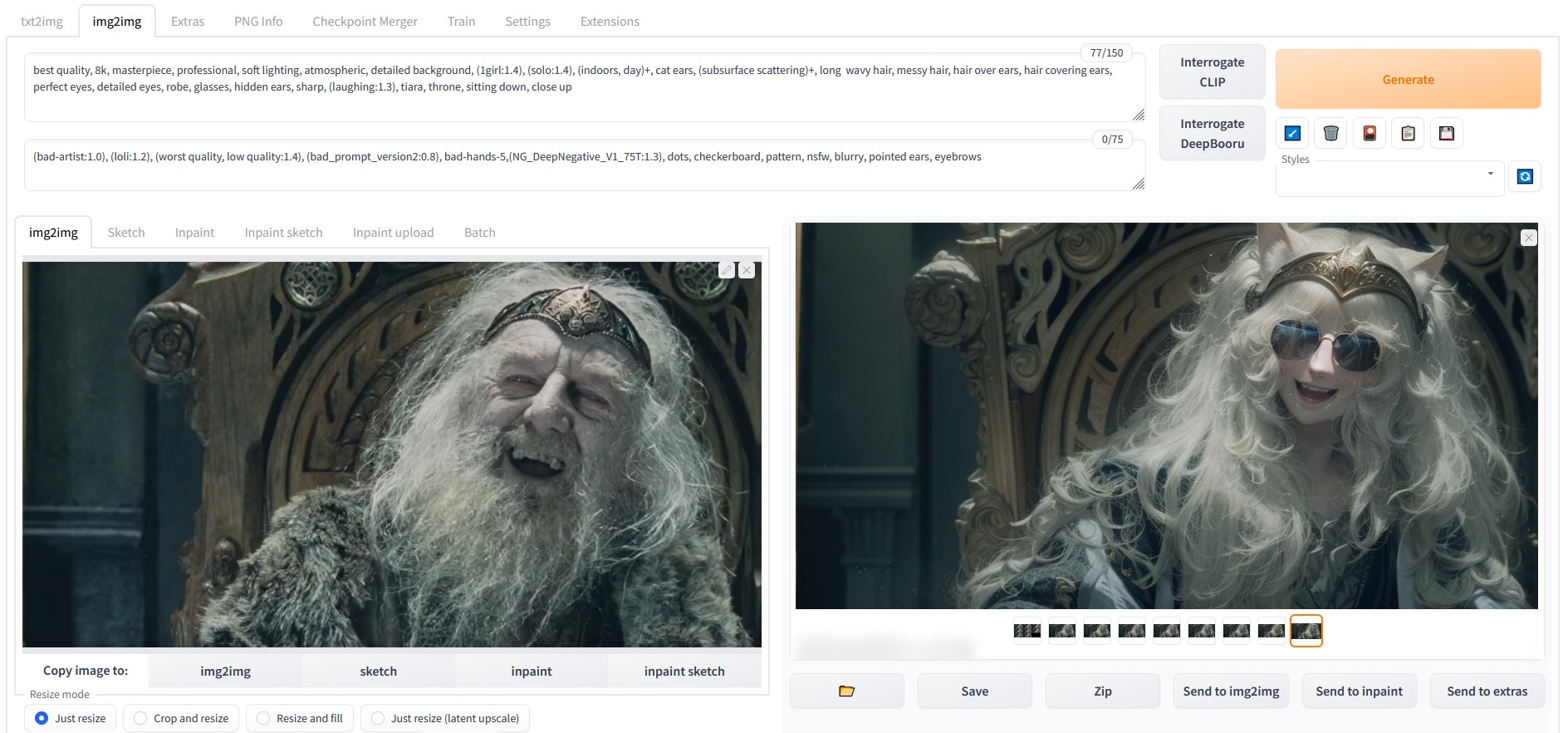Open the output folder with folder icon

846,691
